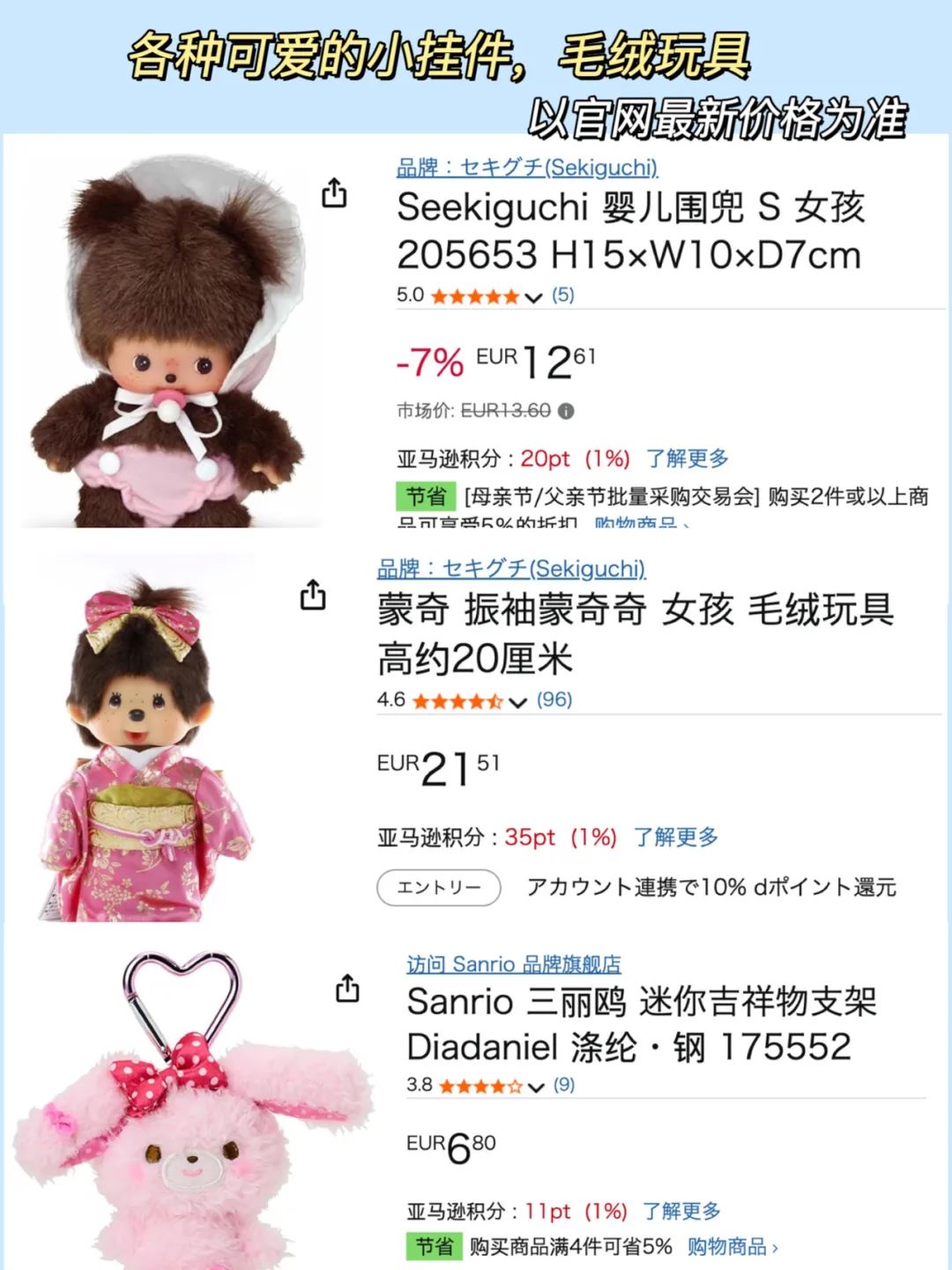
Task: Open 了解更多 link beside 11pt points
Action: pyautogui.click(x=681, y=1211)
